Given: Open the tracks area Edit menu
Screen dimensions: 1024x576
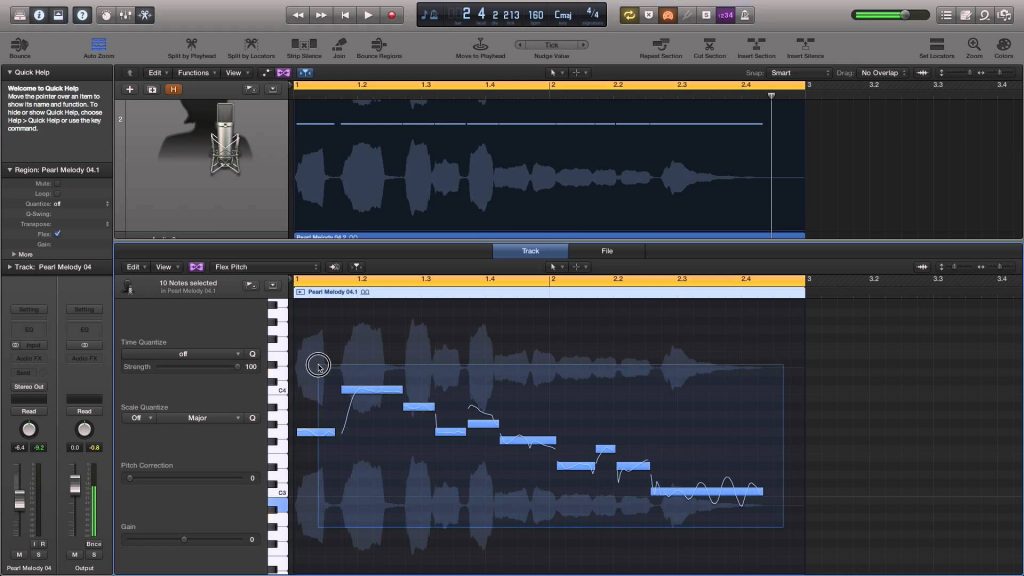Looking at the screenshot, I should click(157, 72).
